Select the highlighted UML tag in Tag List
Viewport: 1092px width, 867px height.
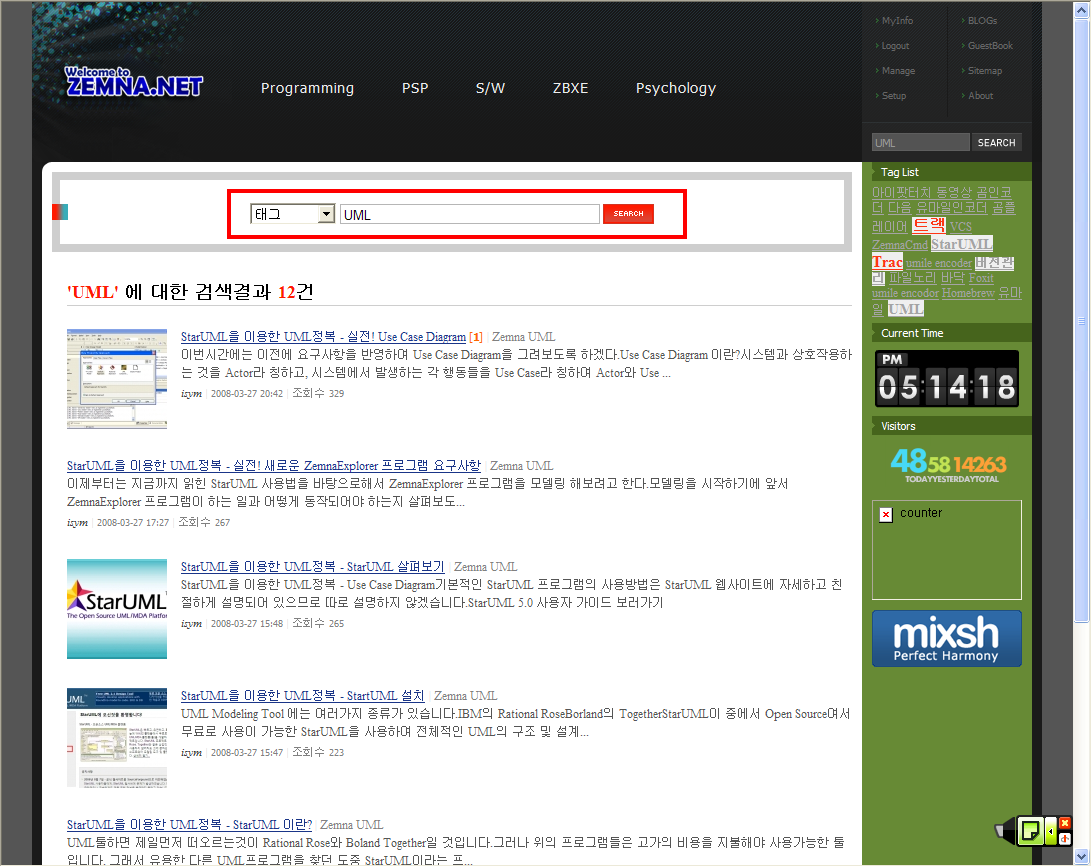tap(906, 309)
